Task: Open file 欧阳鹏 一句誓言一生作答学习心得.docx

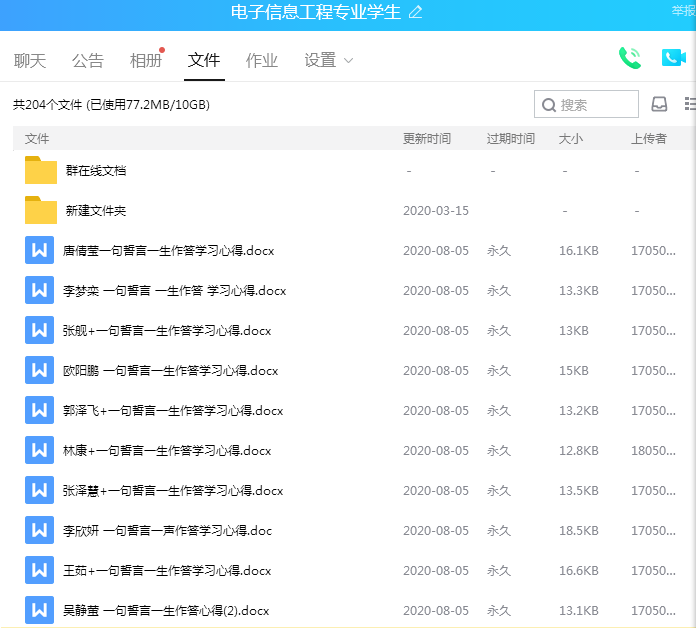Action: (170, 371)
